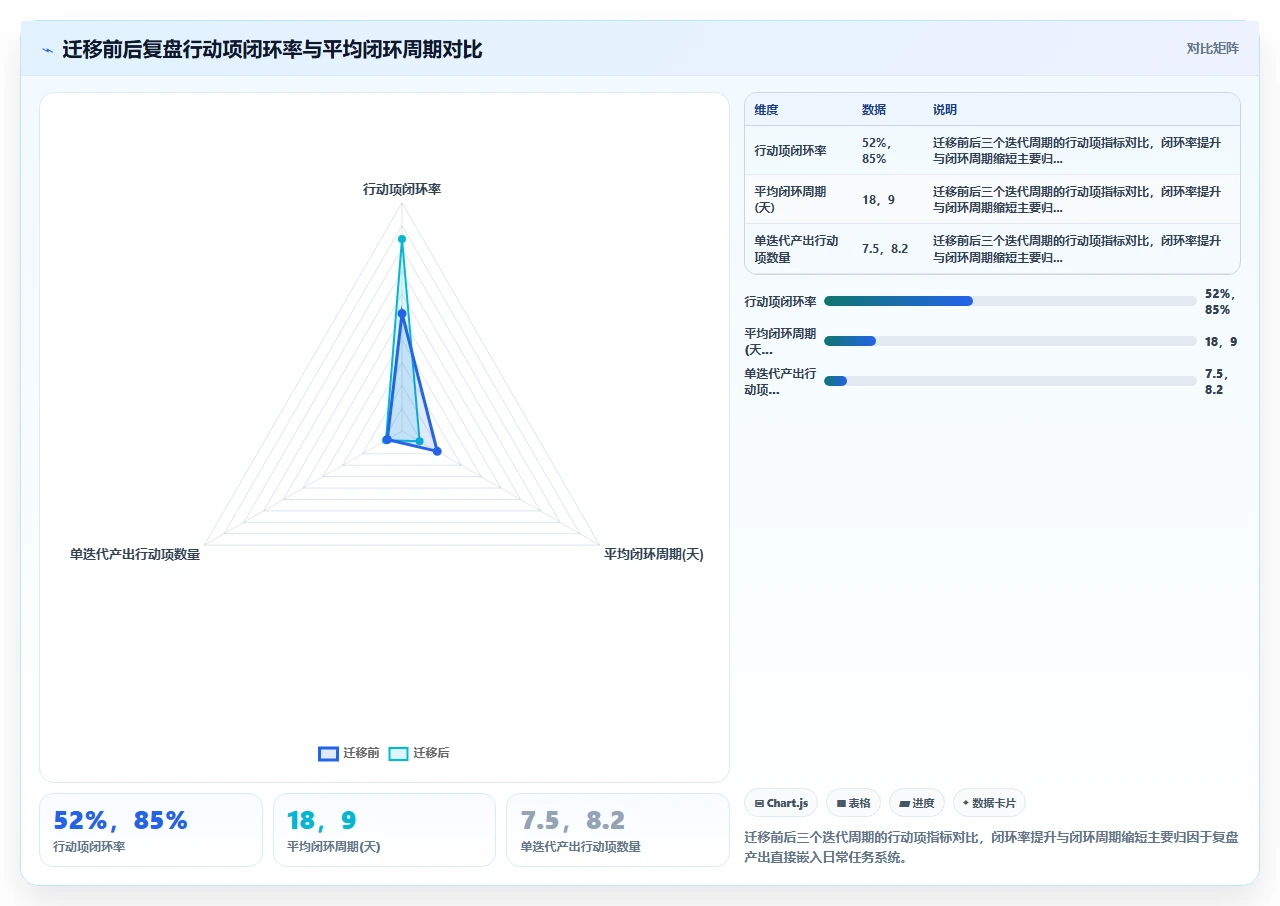Click the 52%, 85% value beside progress bar
Image resolution: width=1280 pixels, height=906 pixels.
[1221, 301]
